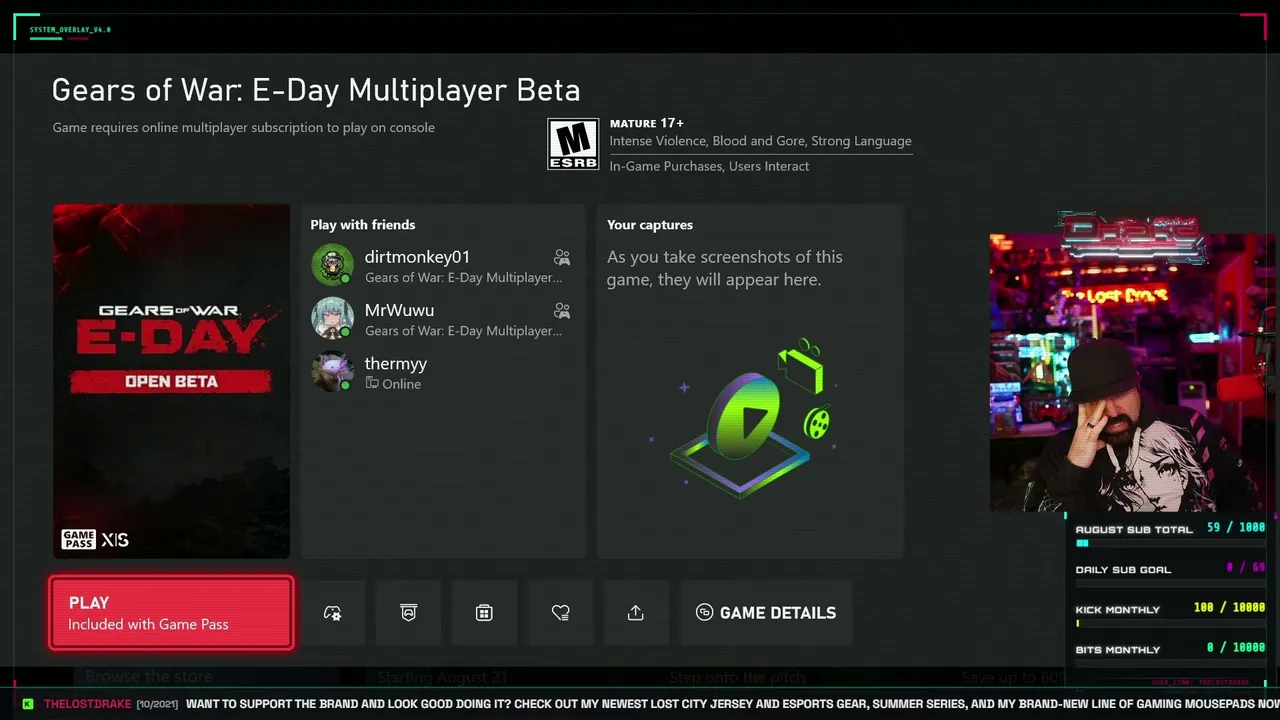Click the "DAILY SUB GOAL" overlay label
Image resolution: width=1280 pixels, height=720 pixels.
tap(1123, 569)
